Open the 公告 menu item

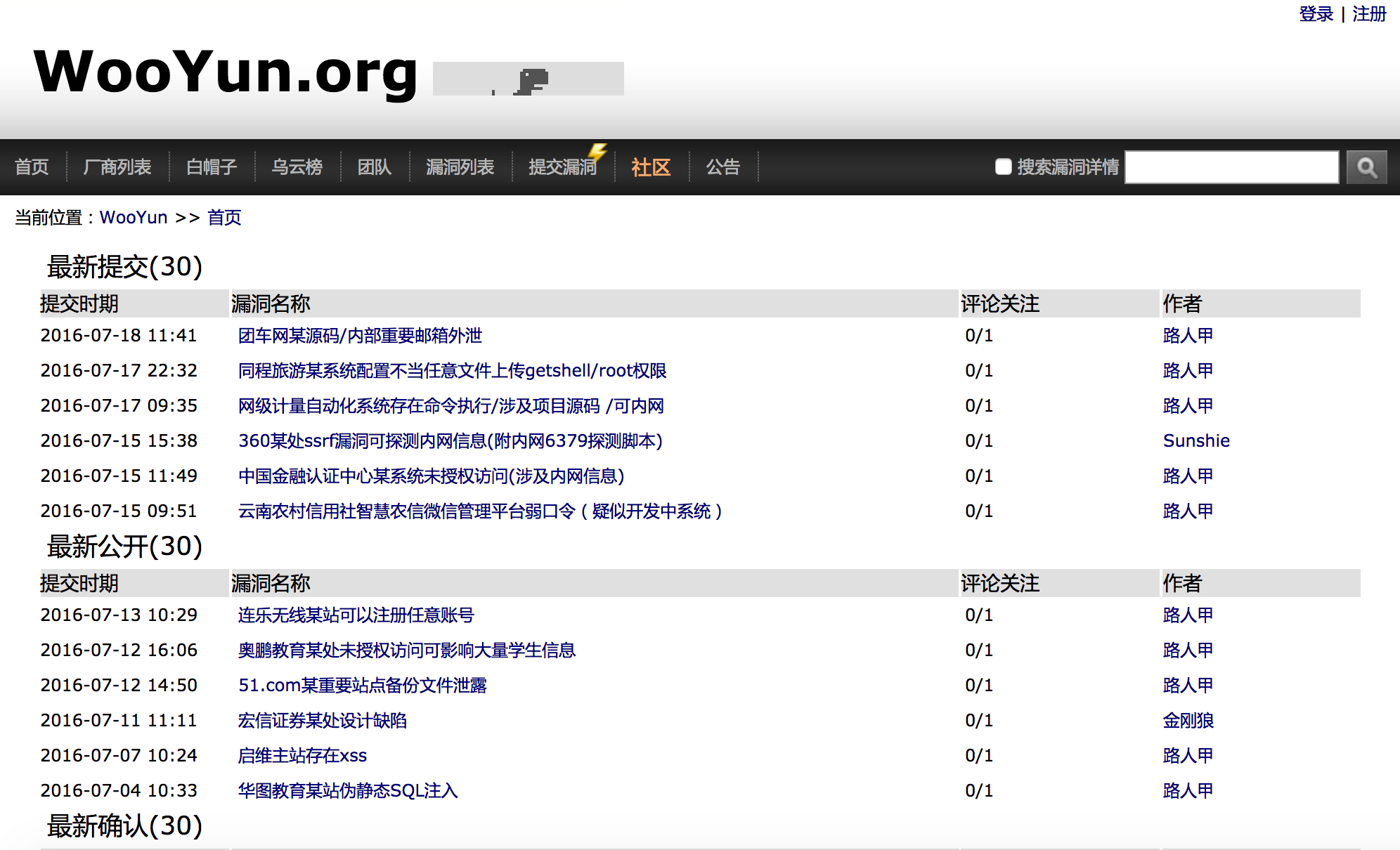coord(723,167)
